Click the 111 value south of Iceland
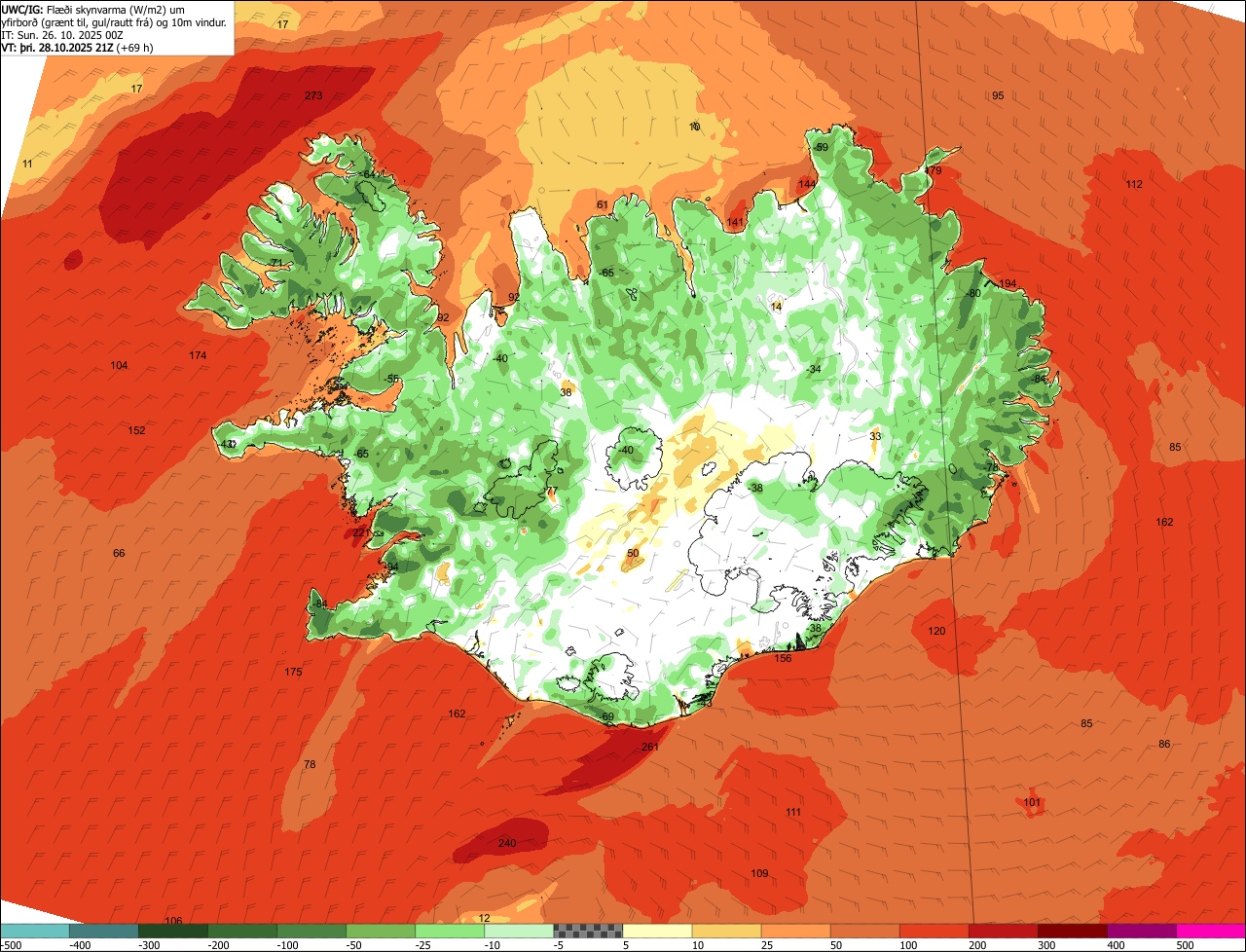The width and height of the screenshot is (1246, 952). (x=793, y=812)
